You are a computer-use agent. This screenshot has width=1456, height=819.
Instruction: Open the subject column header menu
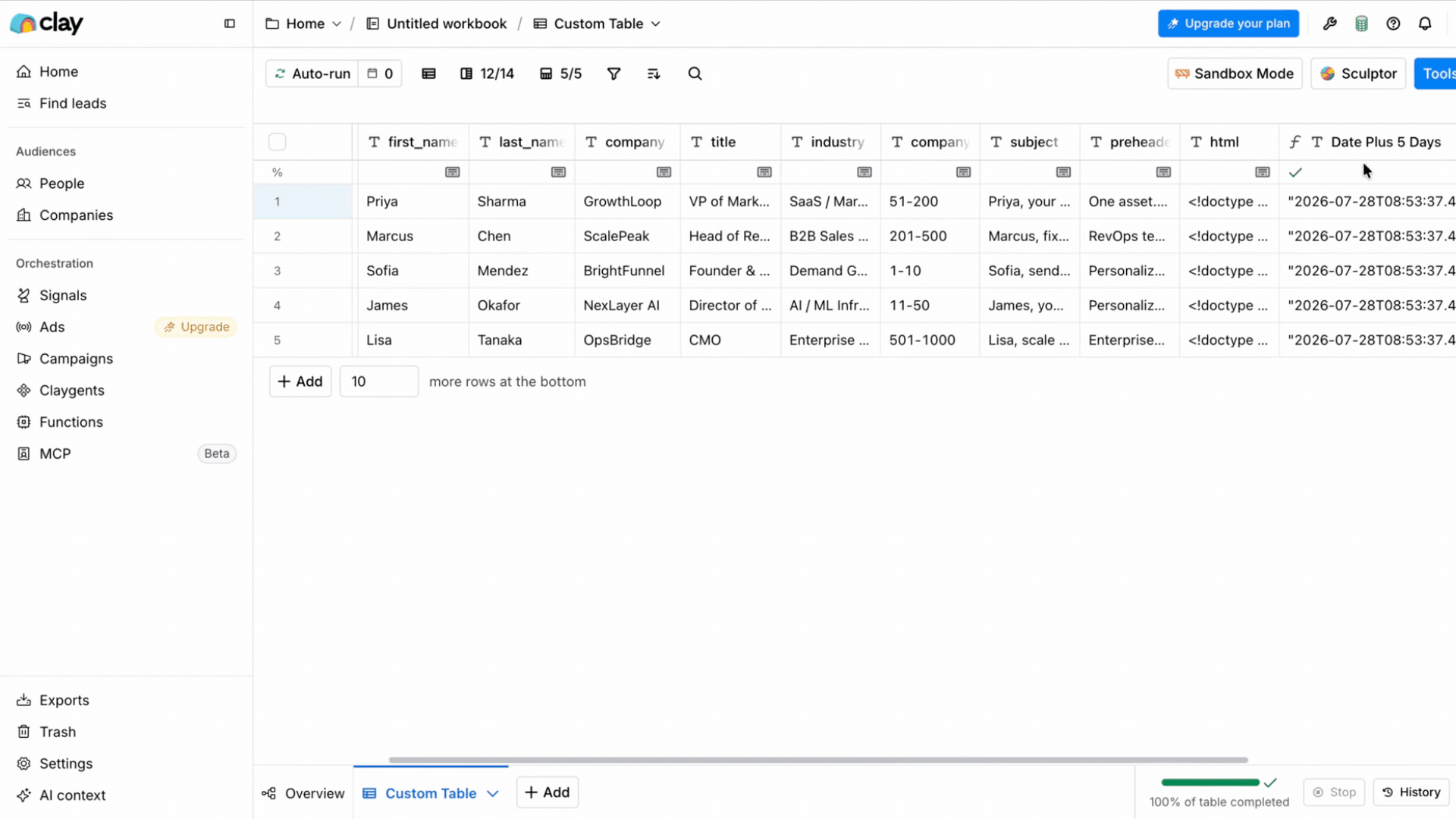[1030, 142]
